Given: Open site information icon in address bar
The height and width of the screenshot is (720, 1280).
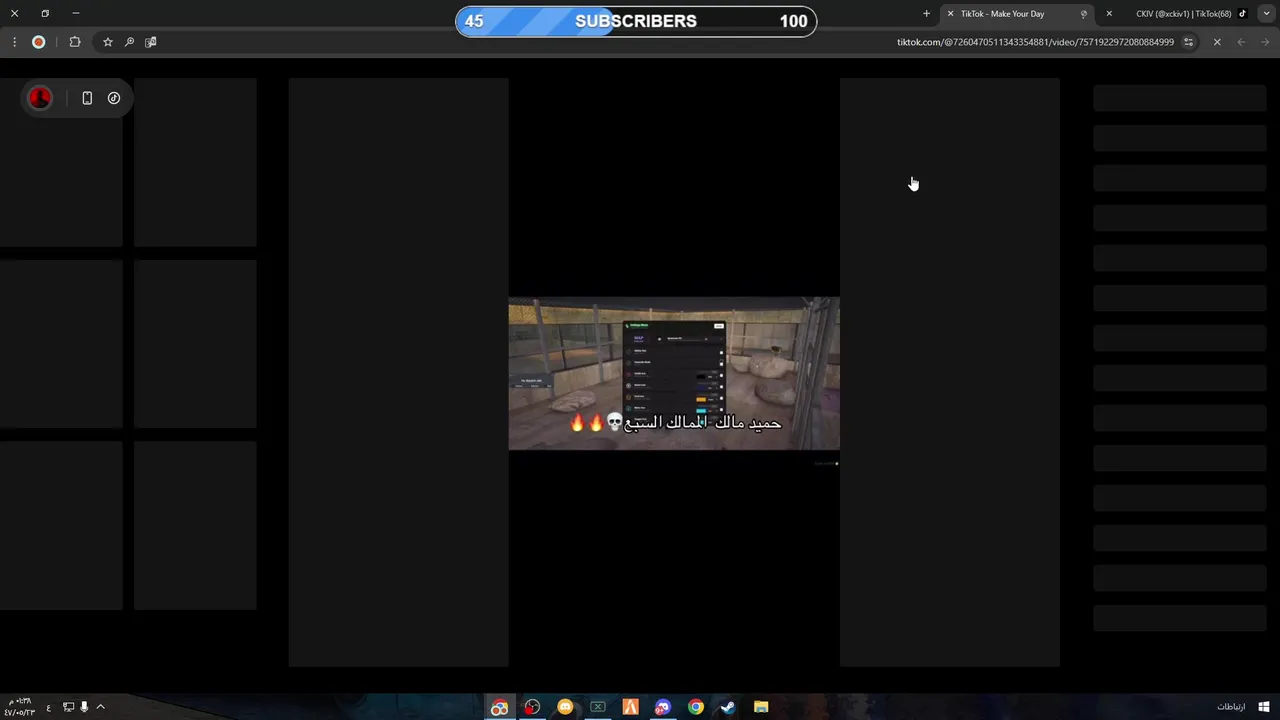Looking at the screenshot, I should [x=1188, y=42].
